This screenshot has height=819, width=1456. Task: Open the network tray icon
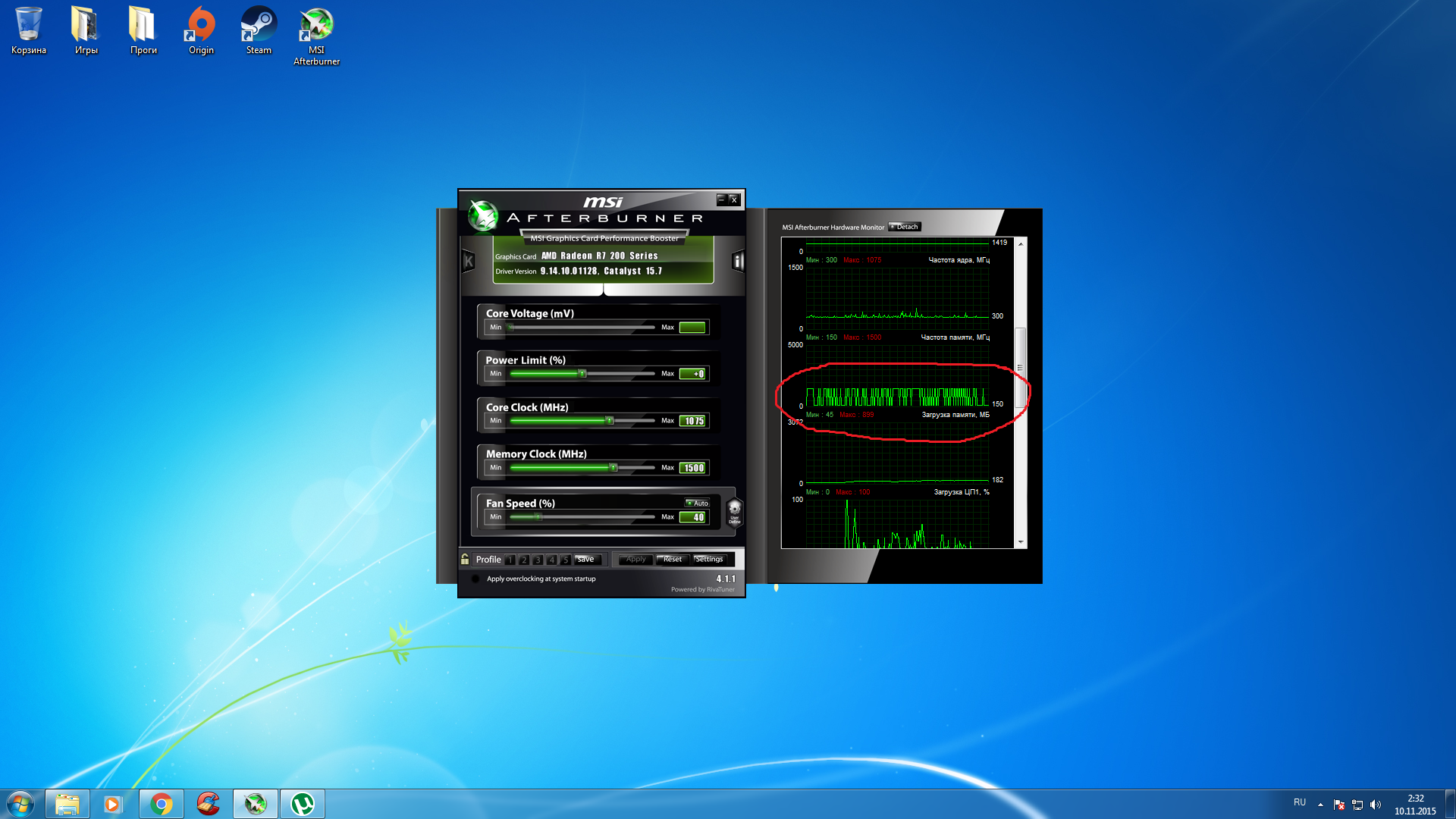click(x=1357, y=805)
